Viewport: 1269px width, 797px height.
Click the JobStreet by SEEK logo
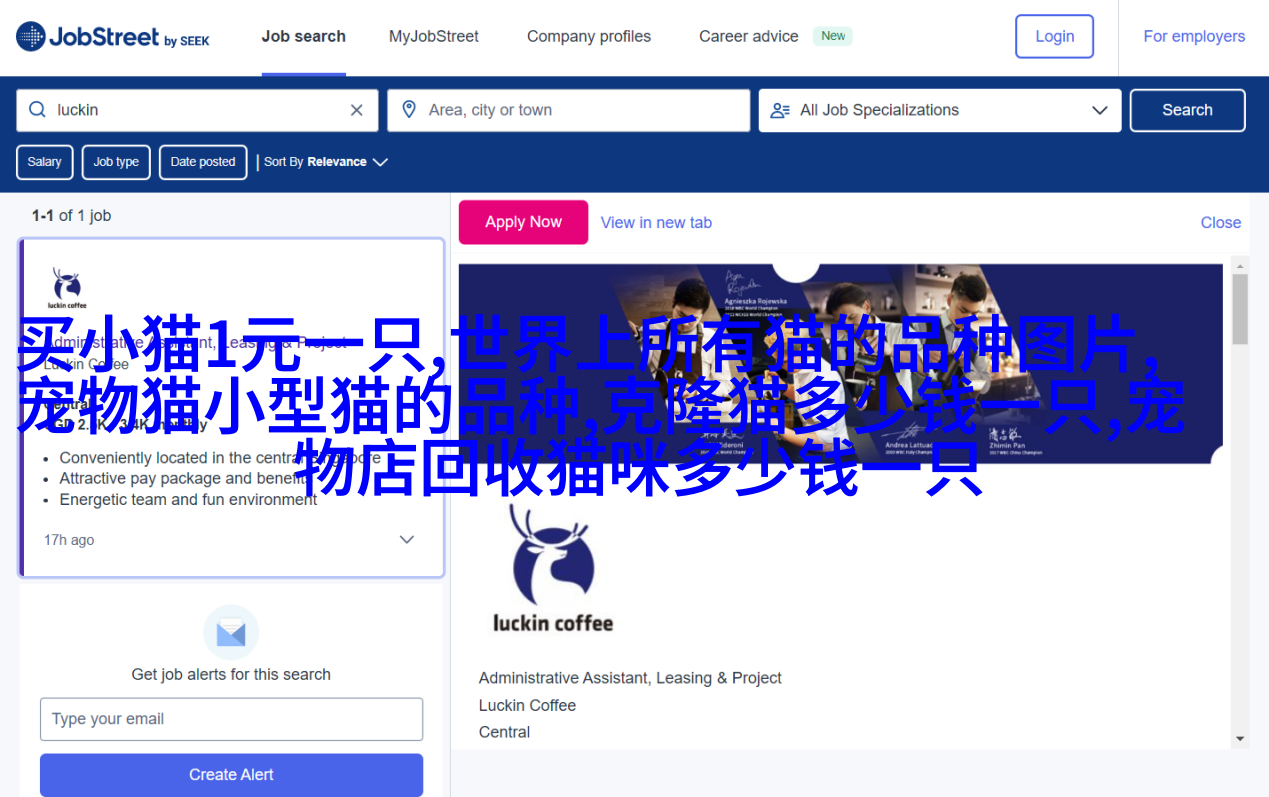[x=113, y=37]
